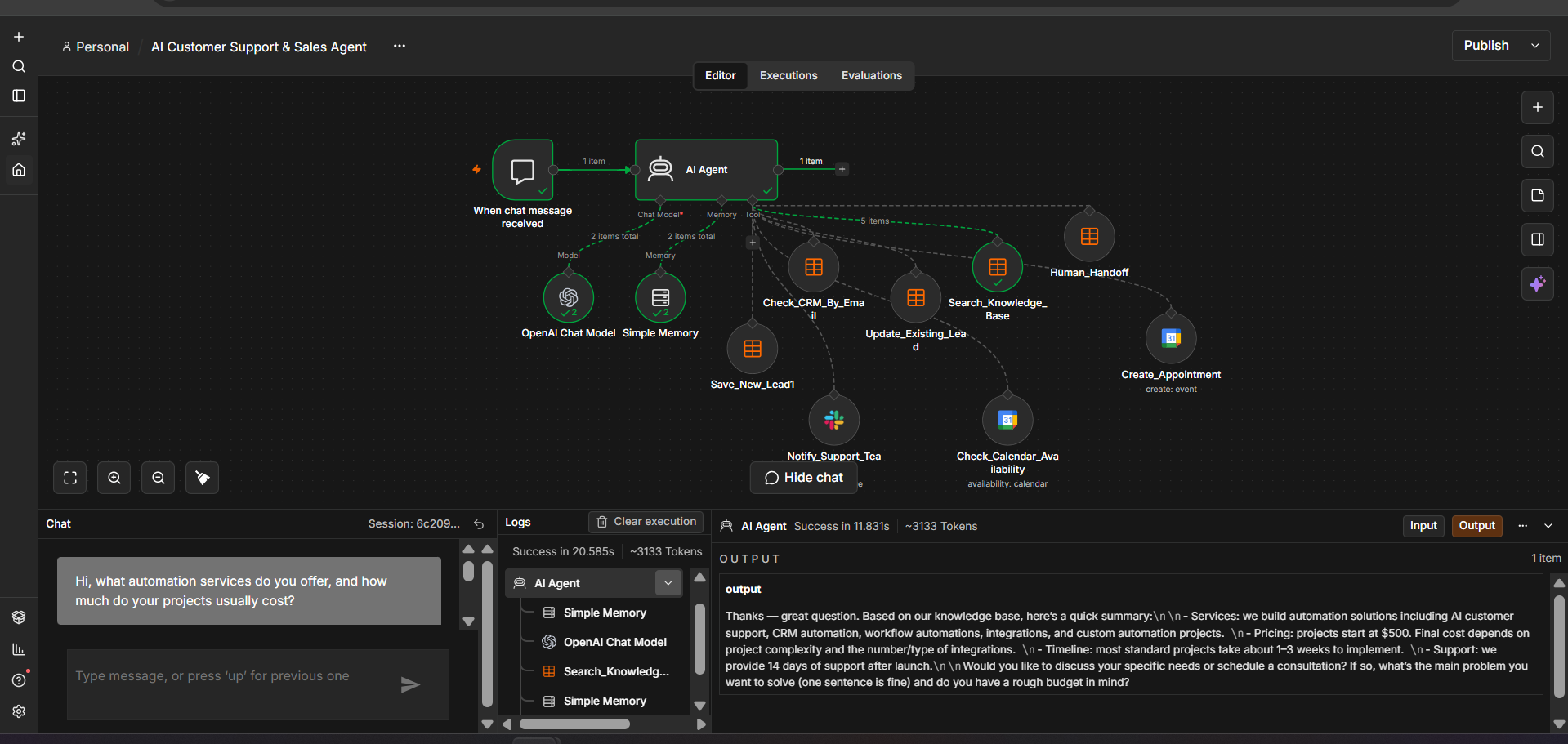Select Search_Knowledg... log entry
The width and height of the screenshot is (1568, 744).
(605, 671)
